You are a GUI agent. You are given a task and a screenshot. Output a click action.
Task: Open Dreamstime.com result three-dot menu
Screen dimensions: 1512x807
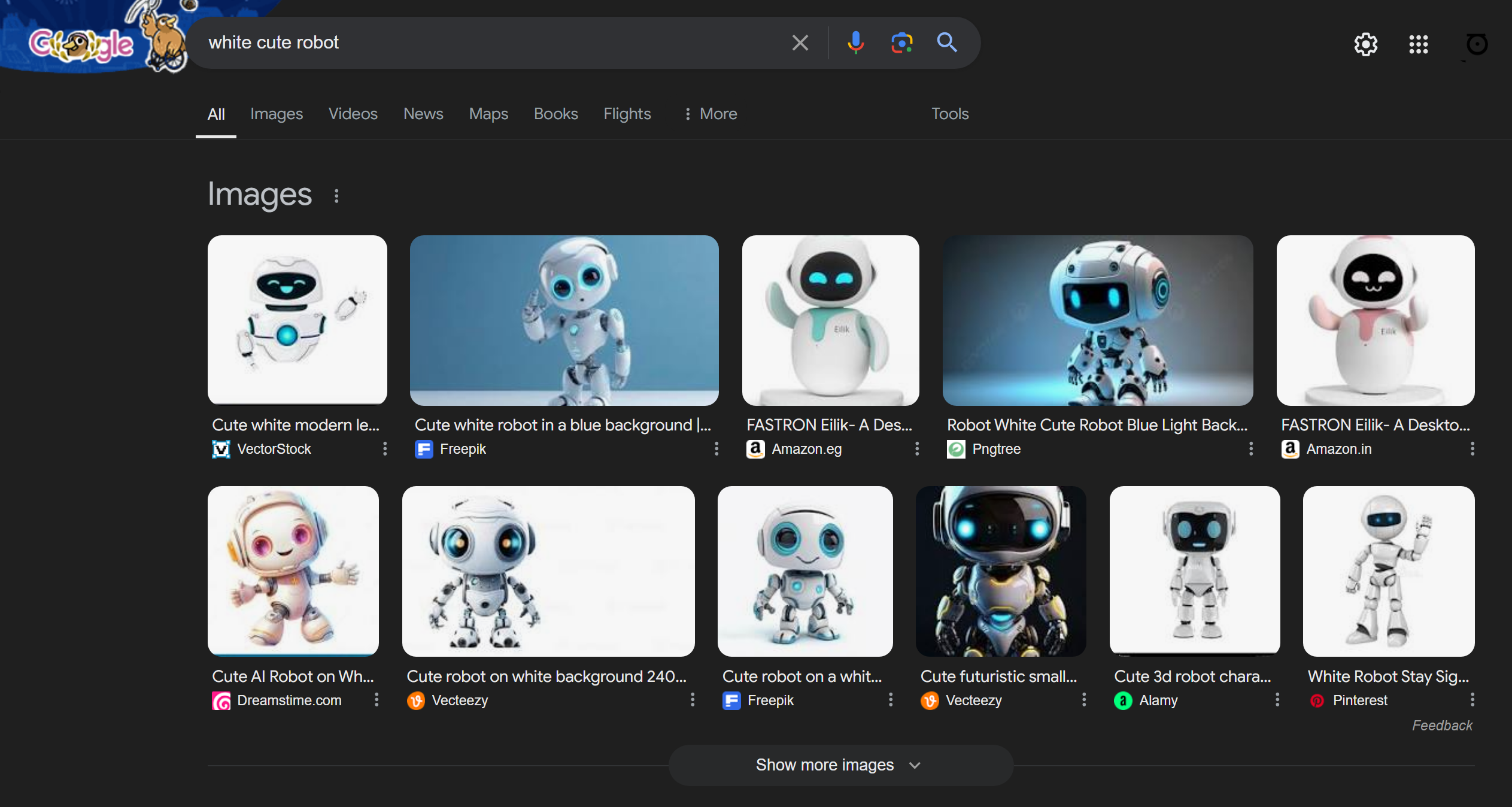tap(377, 700)
